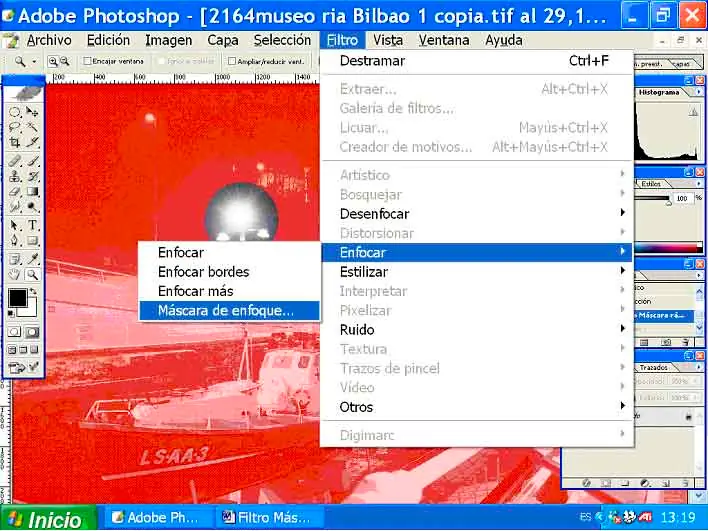The height and width of the screenshot is (531, 708).
Task: Switch to Quick Mask mode
Action: (x=32, y=332)
